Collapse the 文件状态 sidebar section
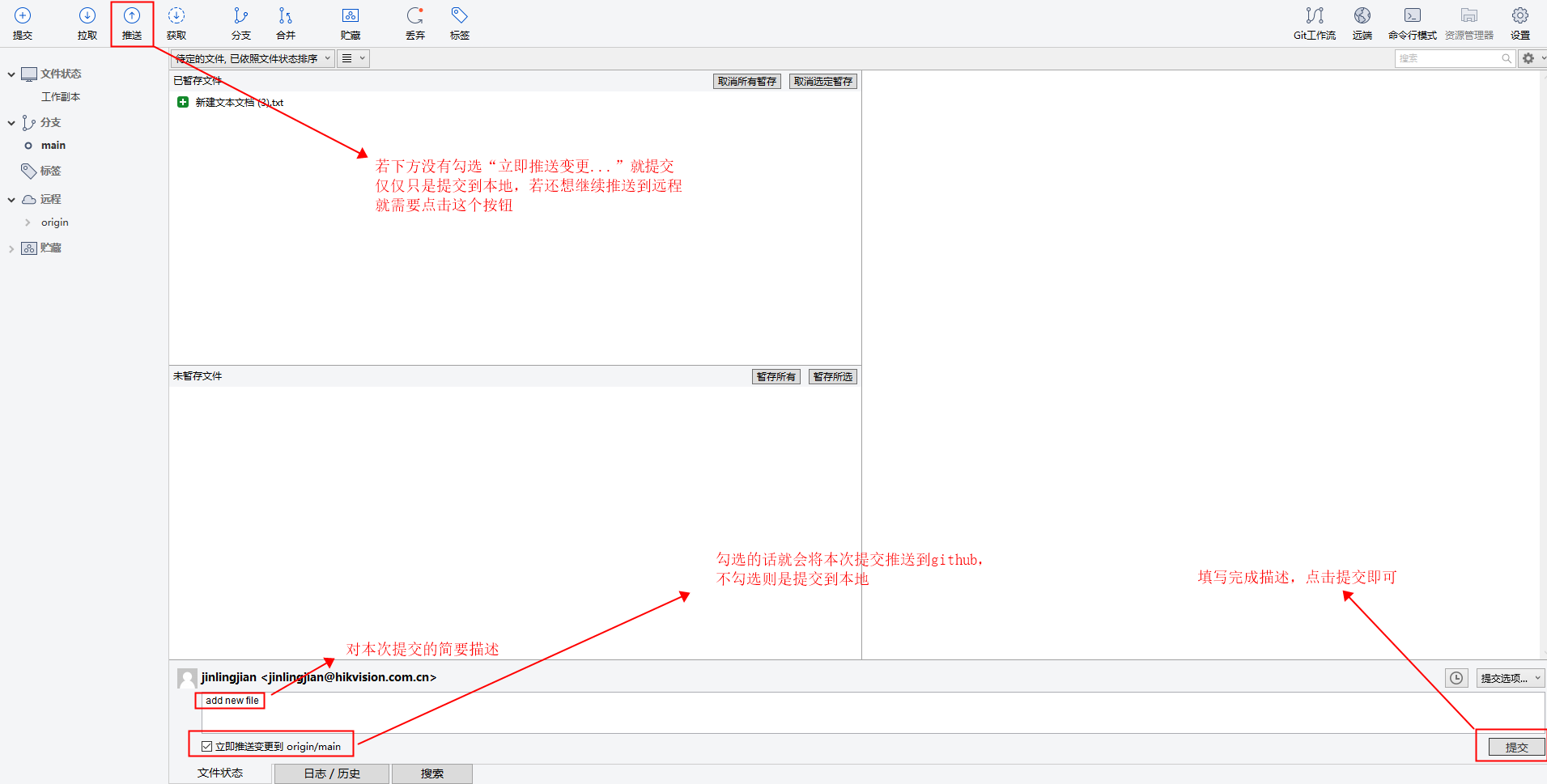Viewport: 1547px width, 784px height. pos(11,74)
